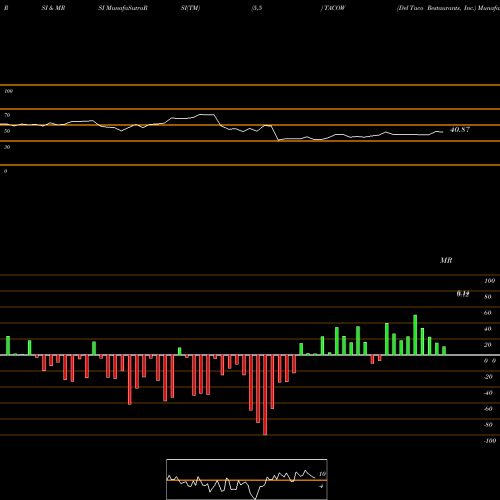Click the 'B' letter at header start

6,8
